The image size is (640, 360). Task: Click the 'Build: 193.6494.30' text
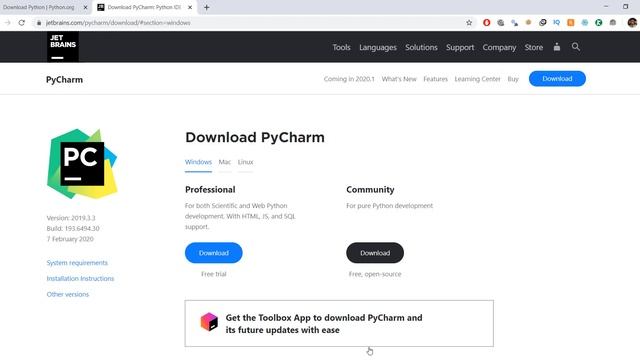(73, 229)
